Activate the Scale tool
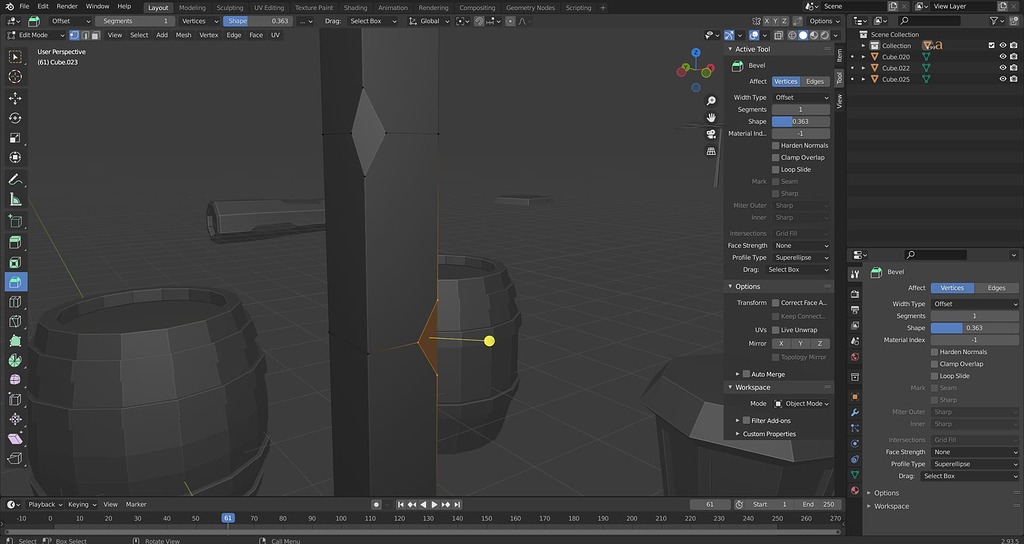1024x544 pixels. (15, 138)
